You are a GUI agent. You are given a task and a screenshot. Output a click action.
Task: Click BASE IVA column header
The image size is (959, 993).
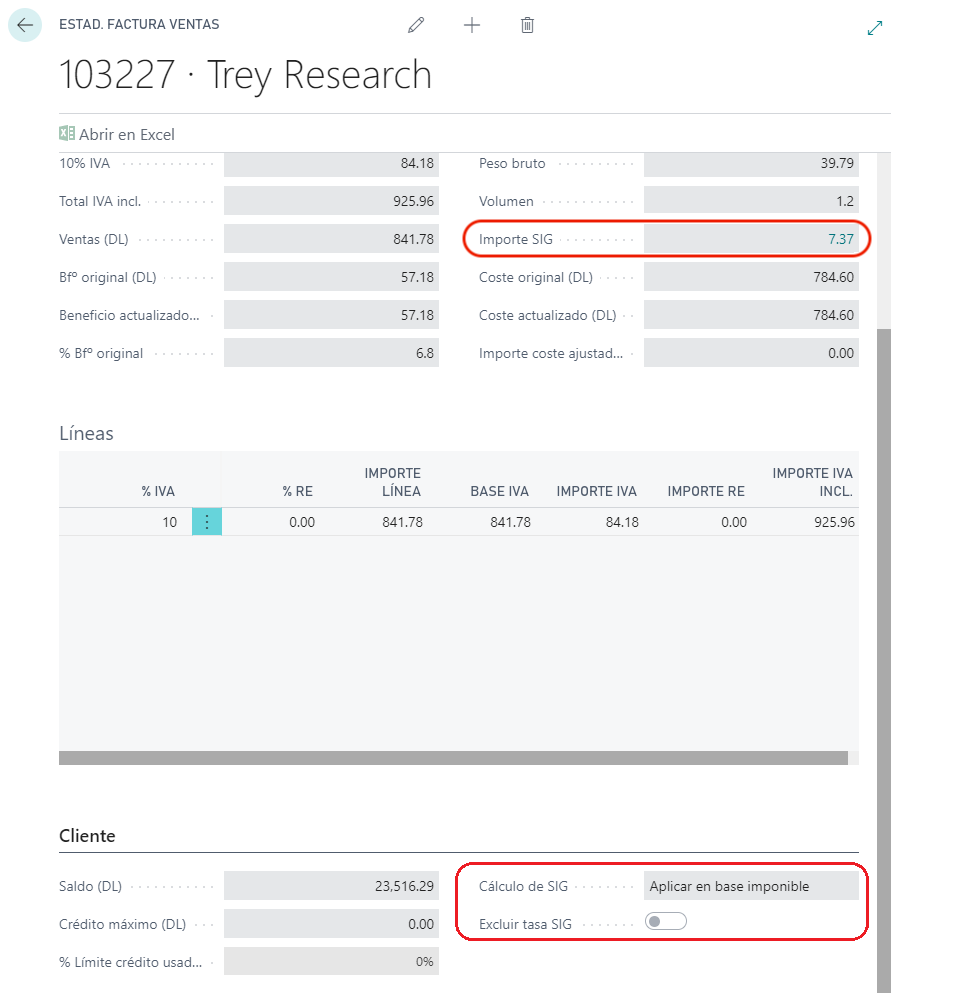pos(499,491)
